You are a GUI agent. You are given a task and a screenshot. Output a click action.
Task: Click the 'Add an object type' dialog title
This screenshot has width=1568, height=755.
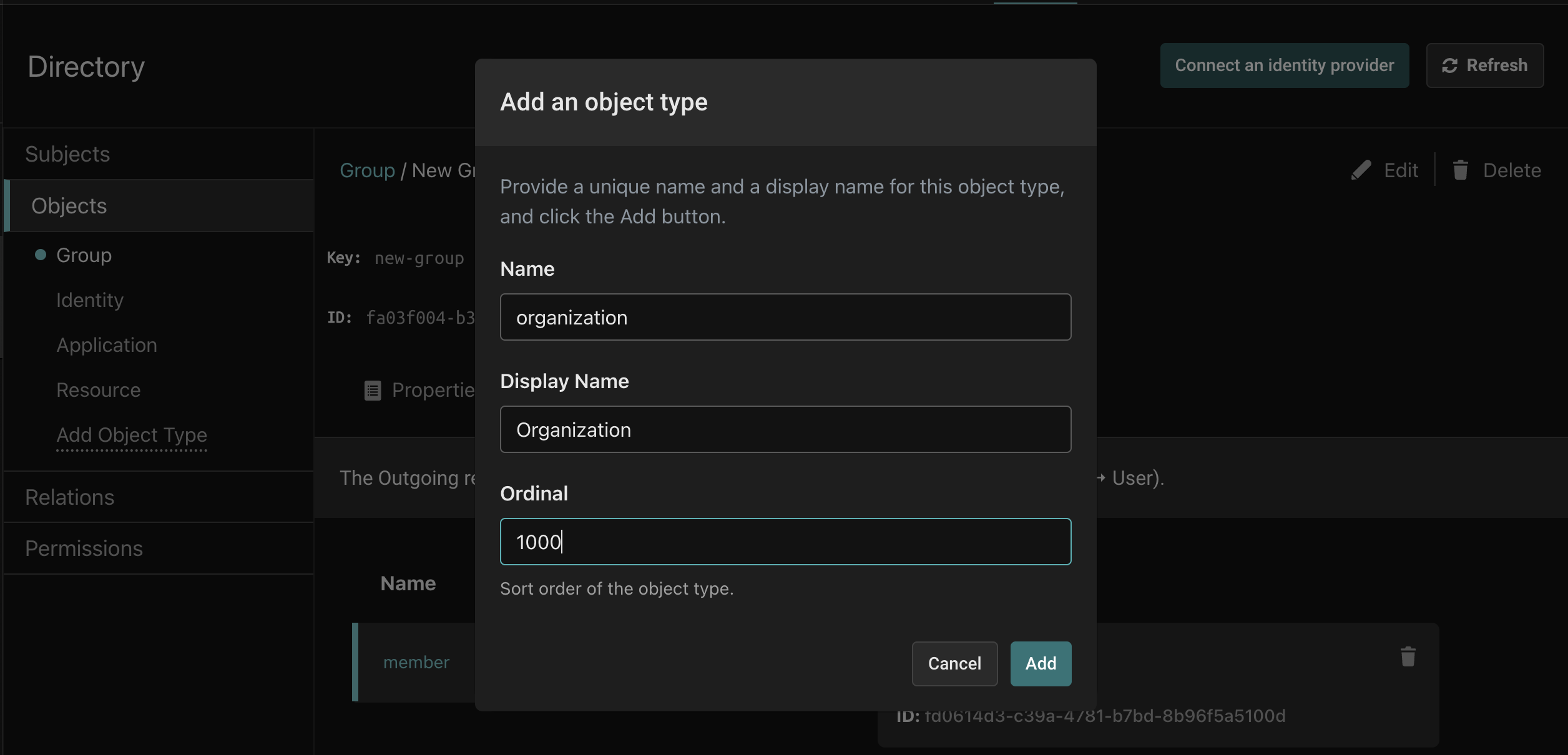pyautogui.click(x=604, y=102)
